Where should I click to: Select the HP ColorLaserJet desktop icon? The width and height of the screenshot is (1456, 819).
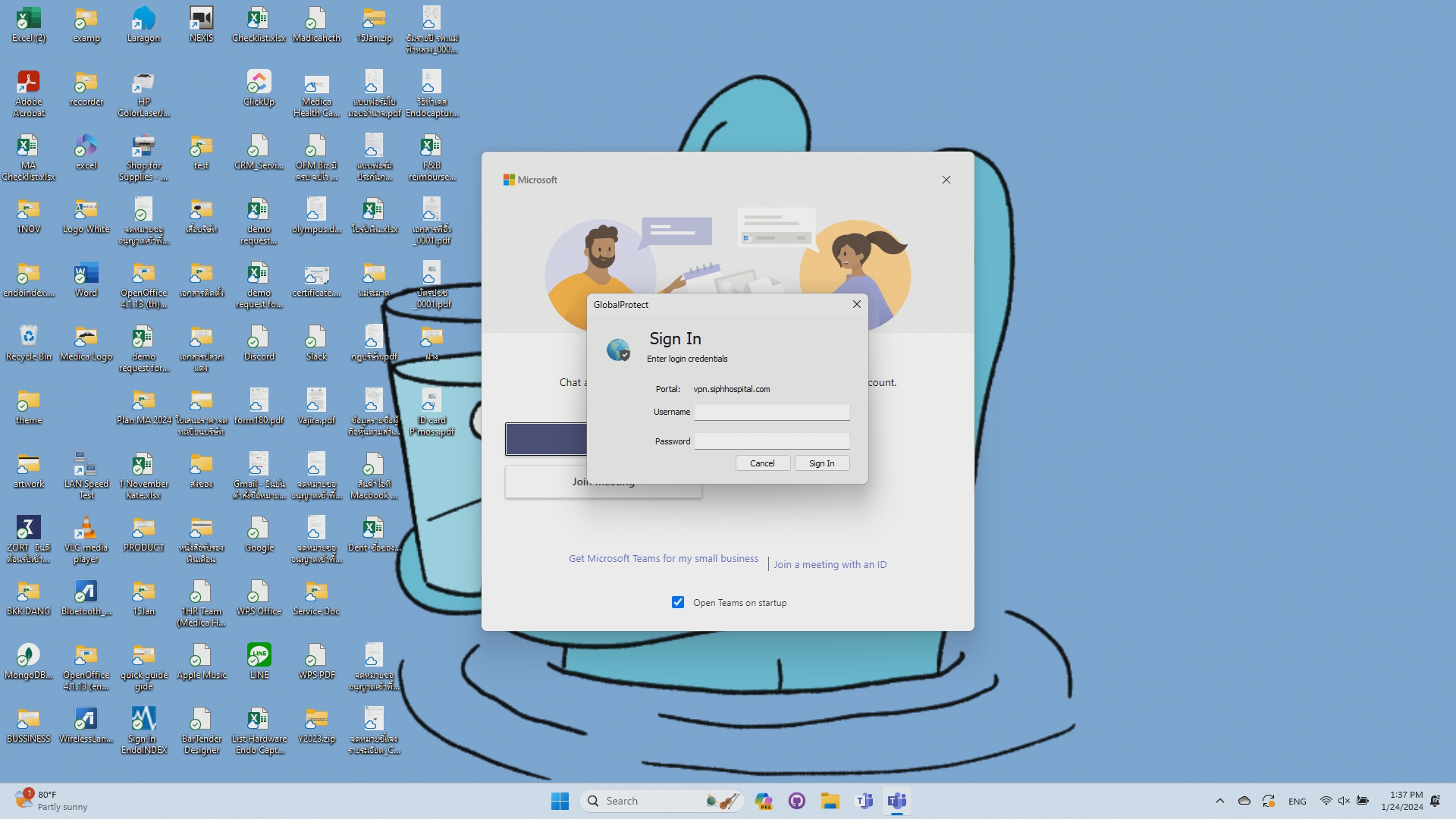143,94
